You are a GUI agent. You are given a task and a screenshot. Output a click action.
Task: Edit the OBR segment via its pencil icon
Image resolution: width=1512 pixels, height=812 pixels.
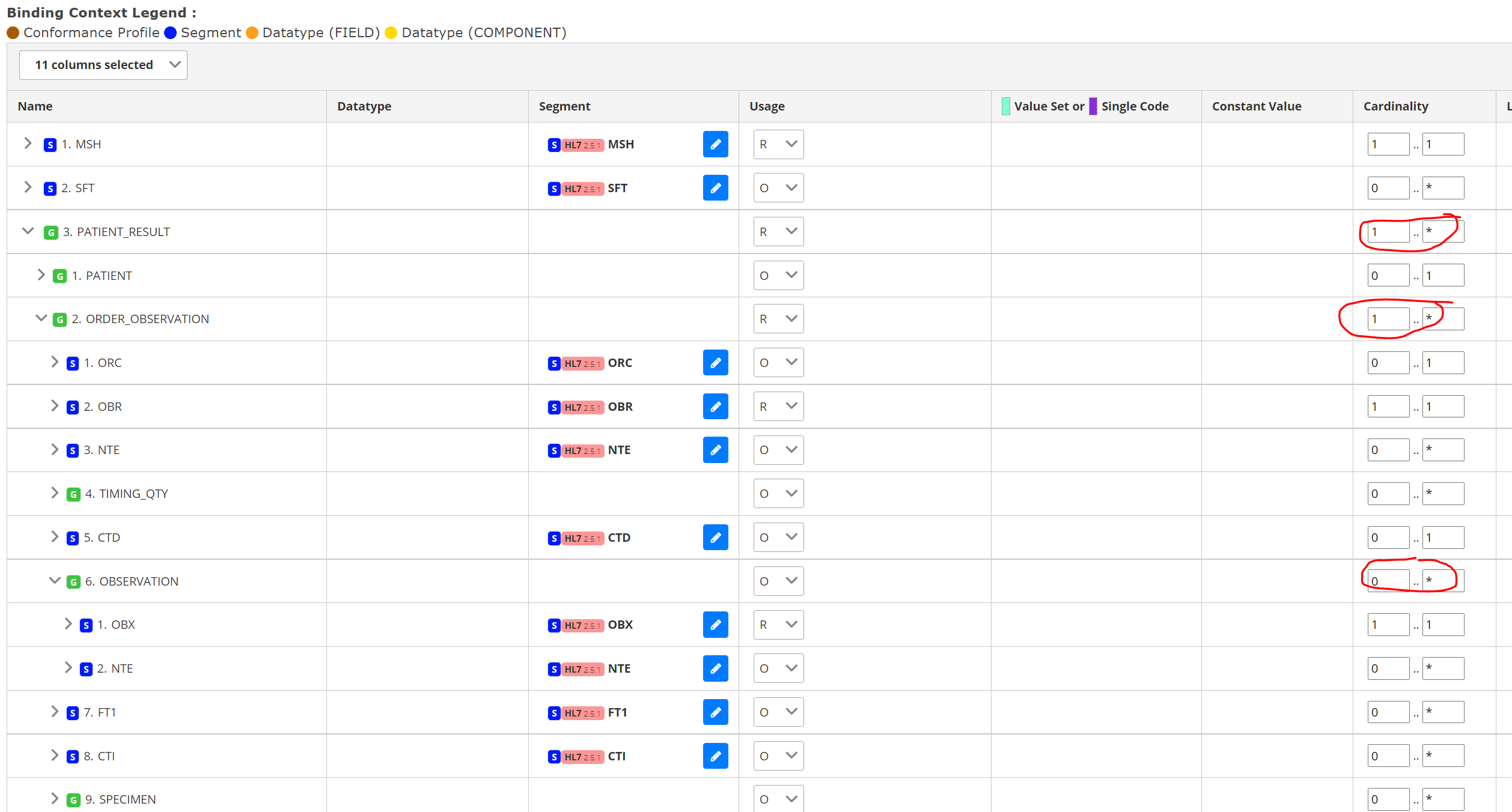point(715,406)
